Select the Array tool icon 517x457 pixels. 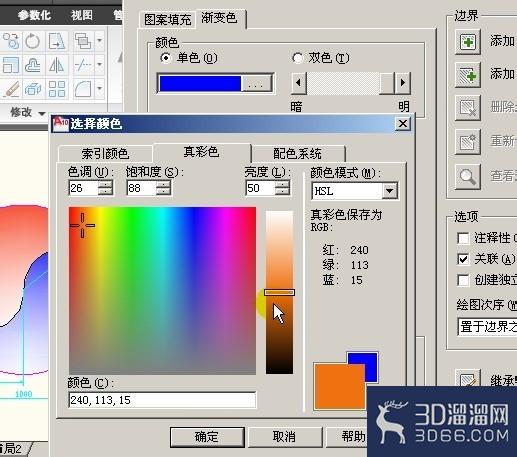click(x=57, y=89)
